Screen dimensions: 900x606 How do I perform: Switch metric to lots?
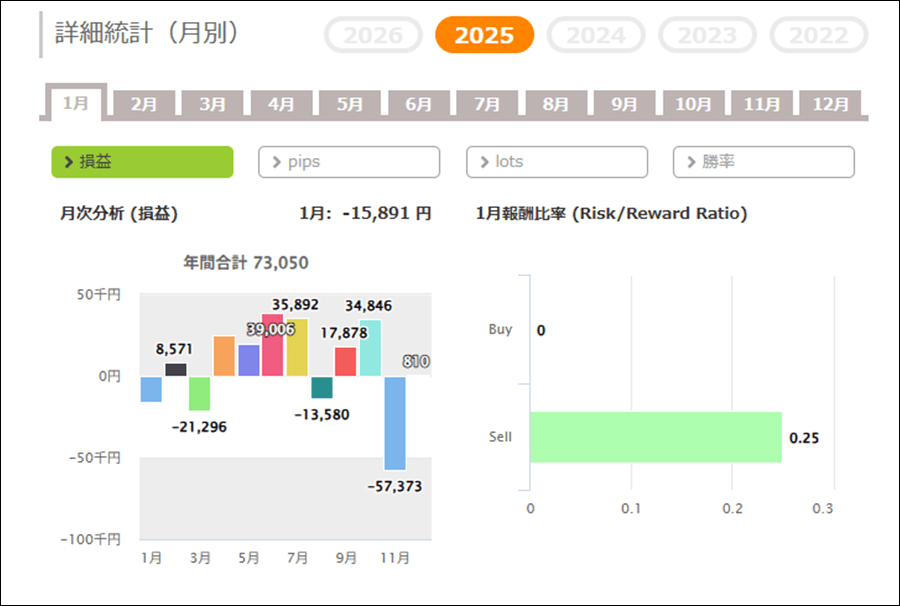pos(556,162)
